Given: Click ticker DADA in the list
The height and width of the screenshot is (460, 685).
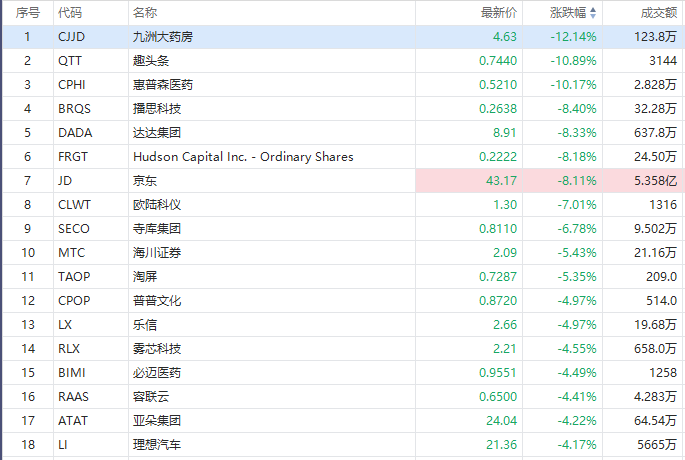Looking at the screenshot, I should [x=74, y=133].
